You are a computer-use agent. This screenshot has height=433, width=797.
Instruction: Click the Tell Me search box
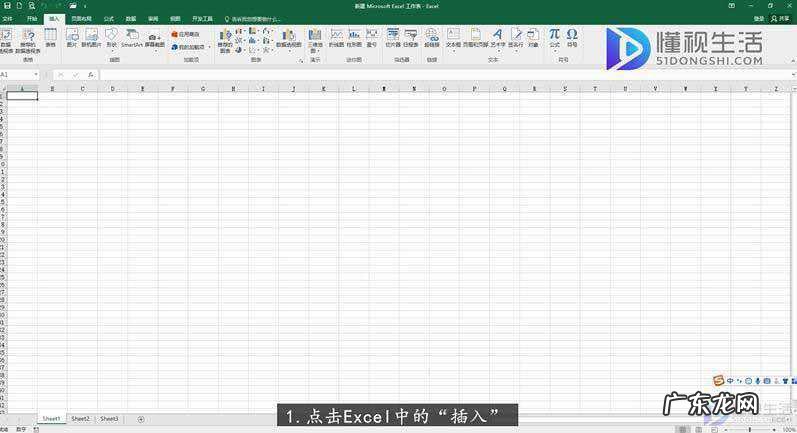(x=253, y=19)
